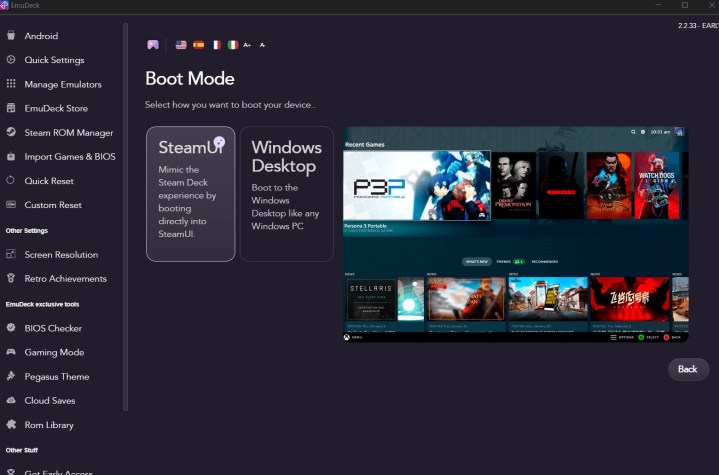Switch language using the Spanish flag
Viewport: 719px width, 475px height.
(x=198, y=45)
